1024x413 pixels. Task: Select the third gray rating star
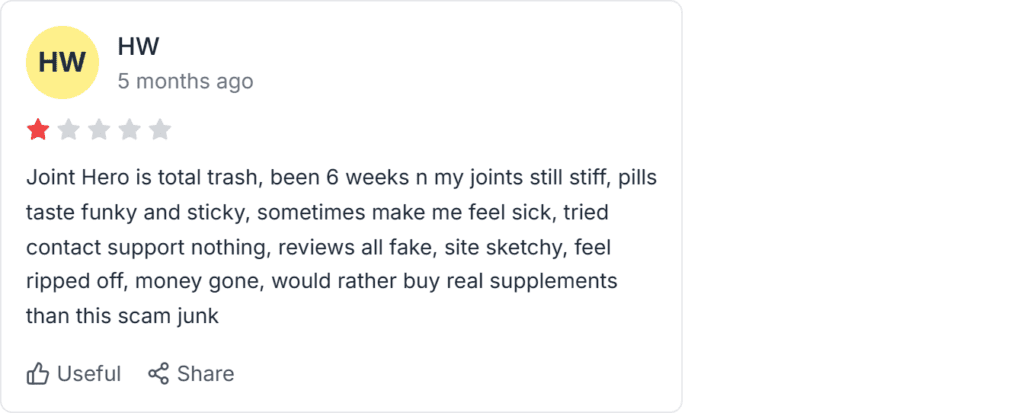pos(99,130)
